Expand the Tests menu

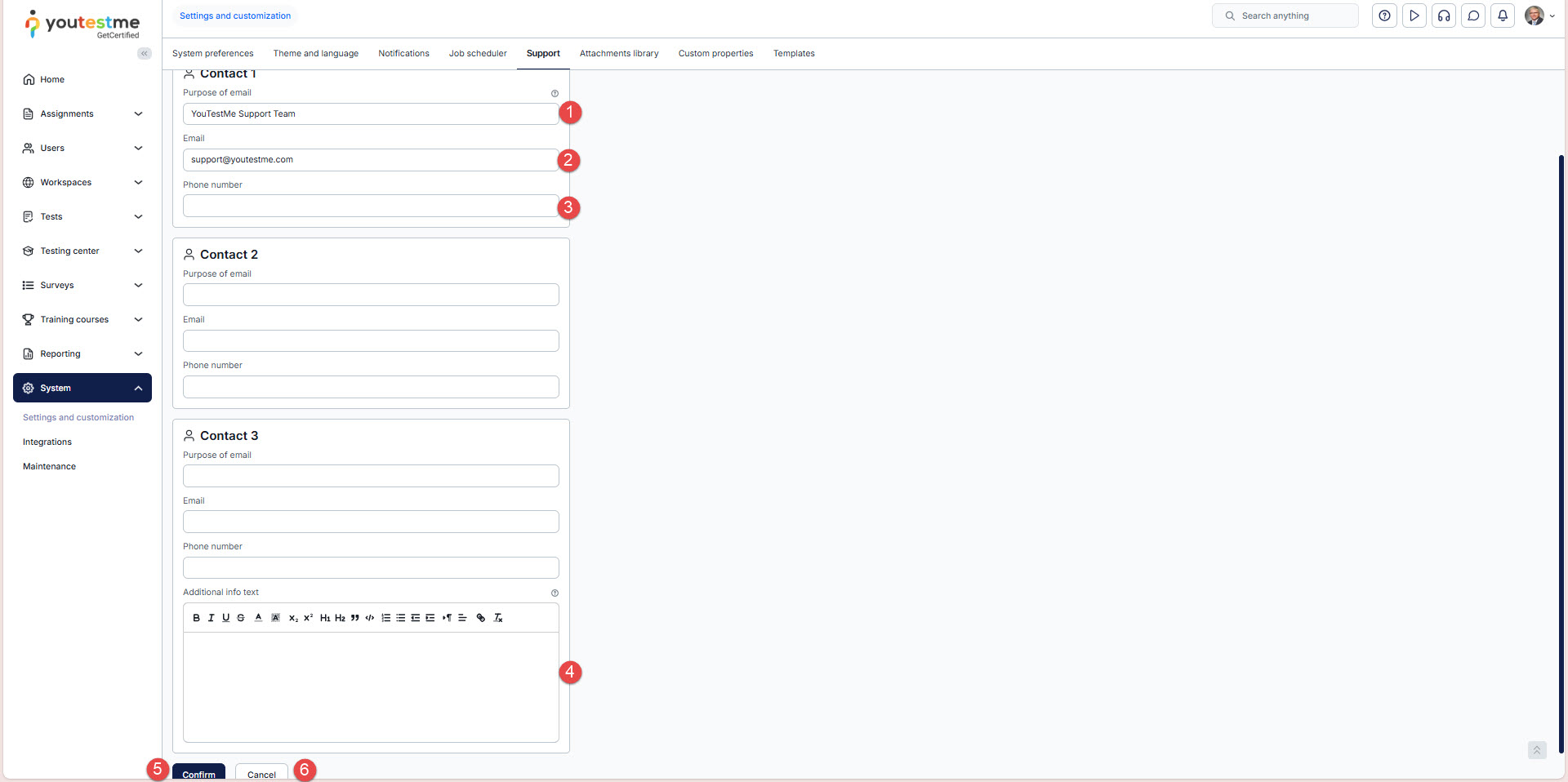(x=82, y=216)
